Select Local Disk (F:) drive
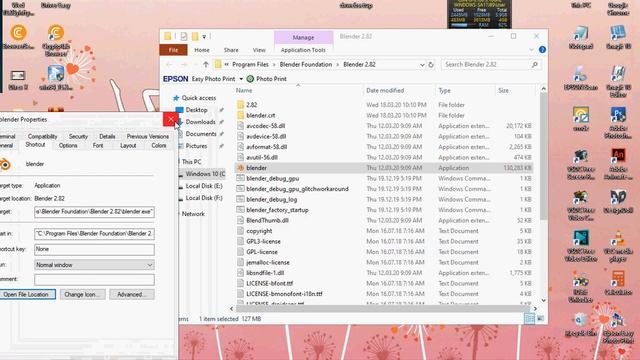The image size is (640, 360). (204, 198)
